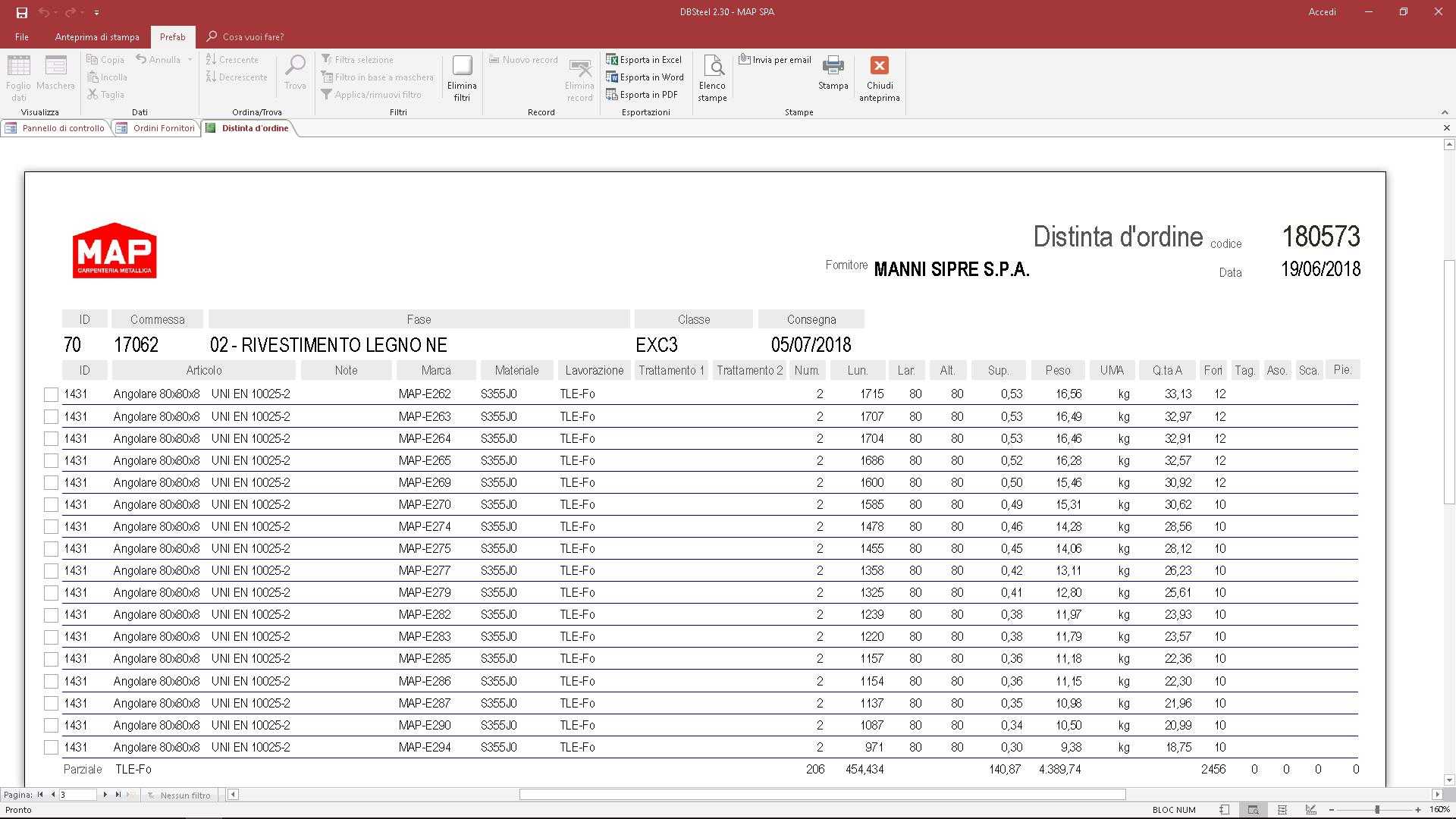This screenshot has height=819, width=1456.
Task: Tick checkbox for row MAP-E264
Action: (51, 438)
